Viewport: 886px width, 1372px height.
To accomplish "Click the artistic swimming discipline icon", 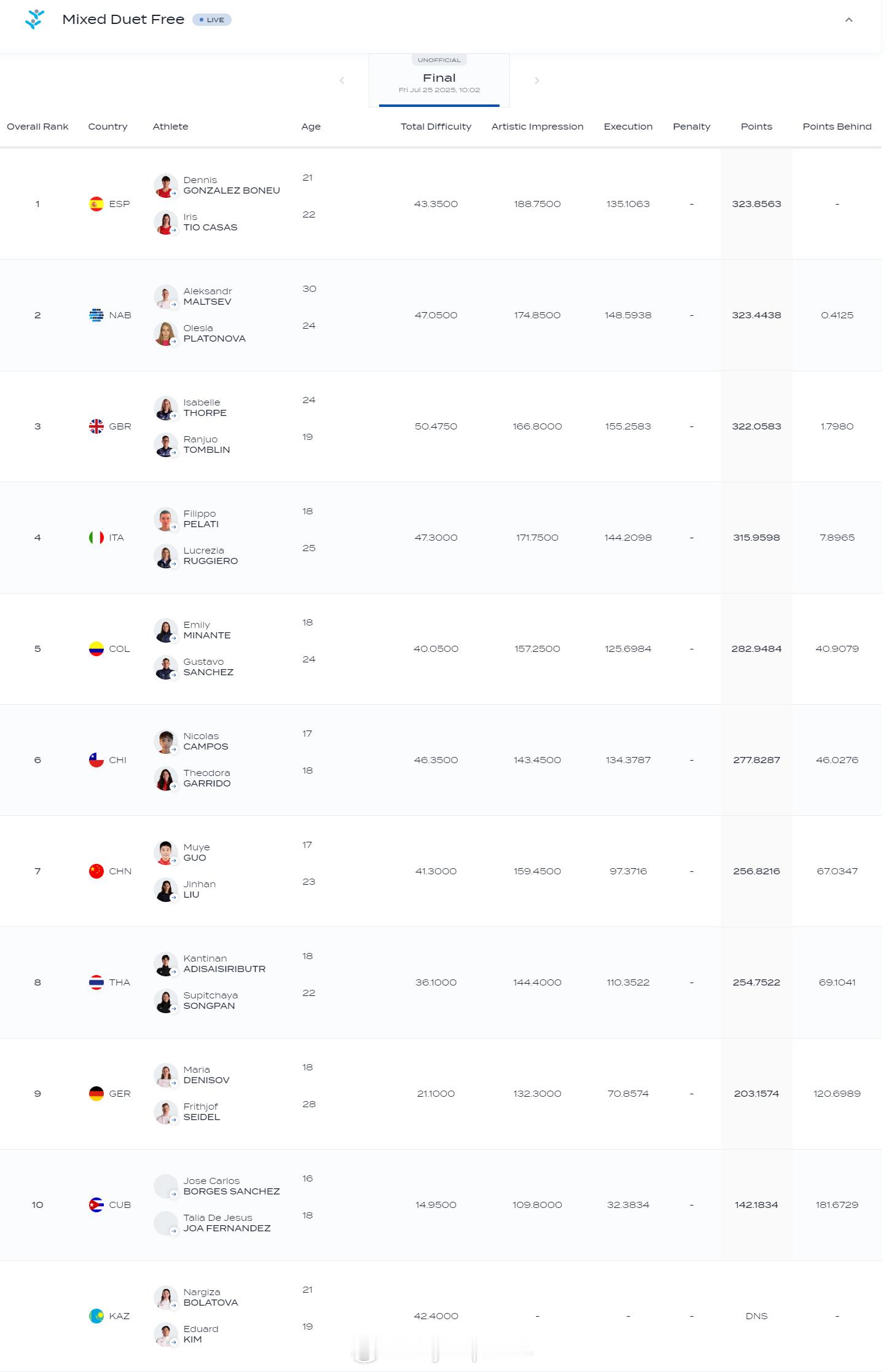I will 34,19.
